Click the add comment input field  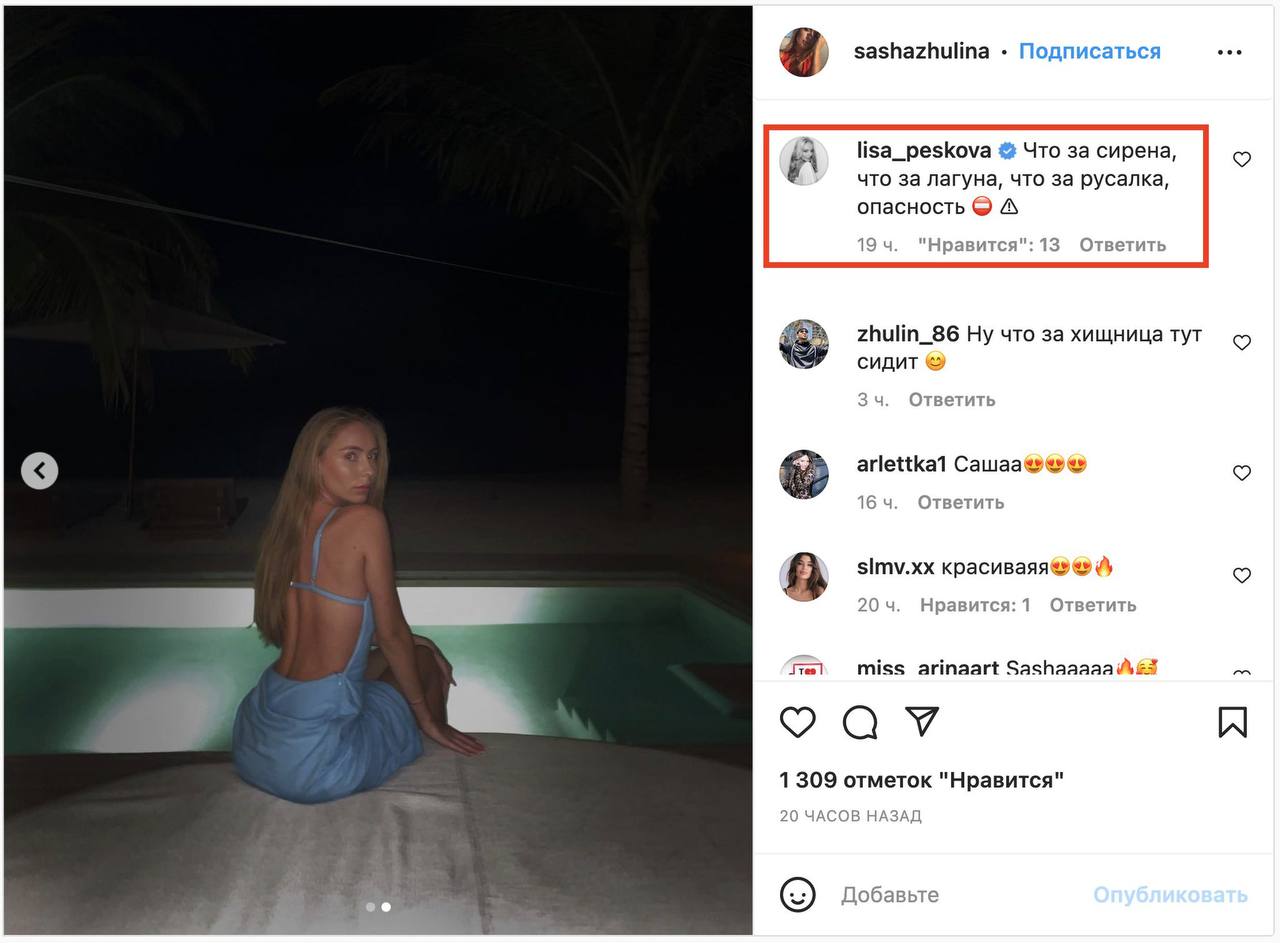[960, 895]
